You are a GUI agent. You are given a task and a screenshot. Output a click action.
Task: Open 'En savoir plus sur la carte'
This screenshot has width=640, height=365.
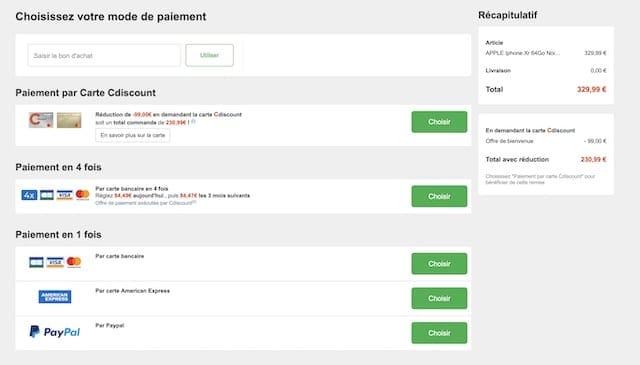133,135
